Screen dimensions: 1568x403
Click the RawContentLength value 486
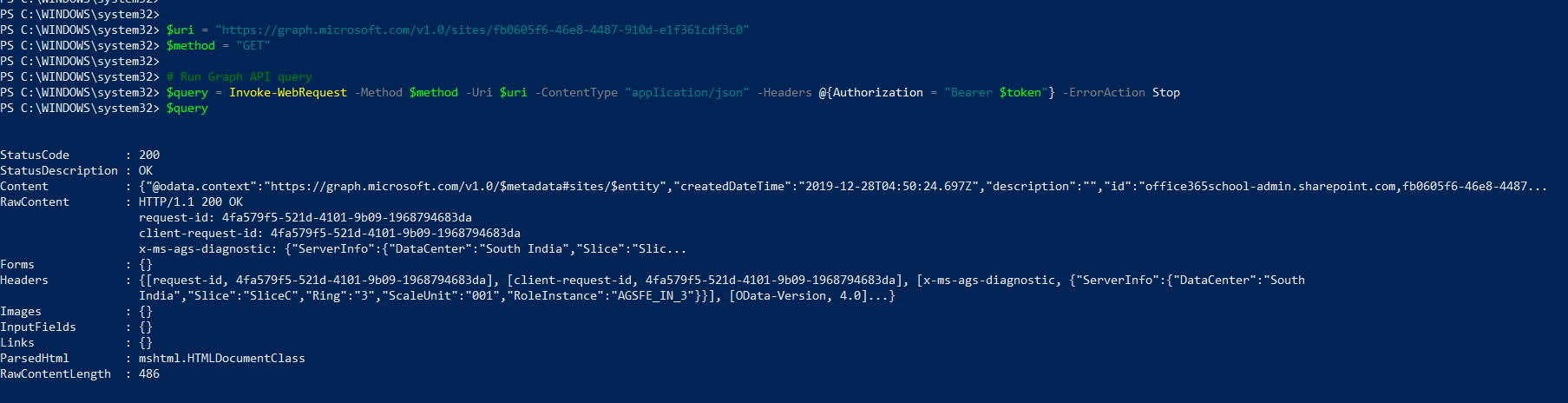coord(149,373)
